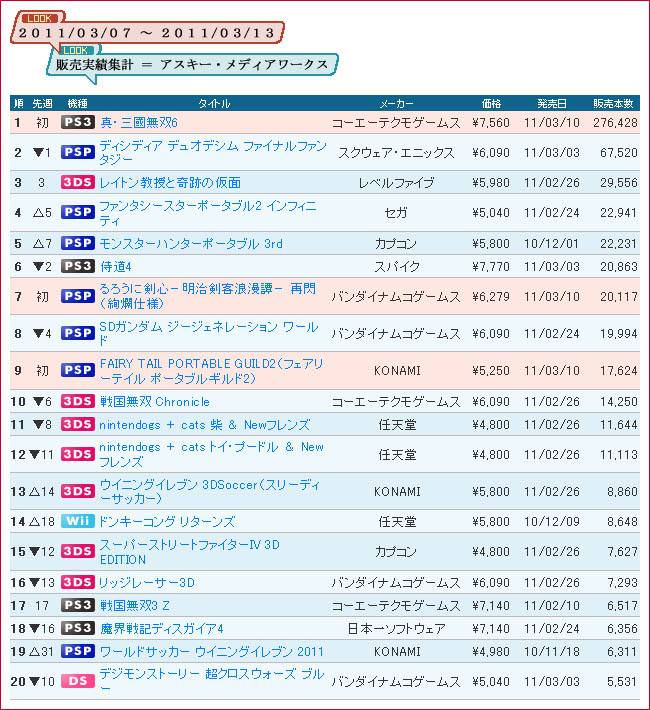Open ウイニングイレブン 3DSoccer link
The image size is (650, 710).
pos(209,491)
